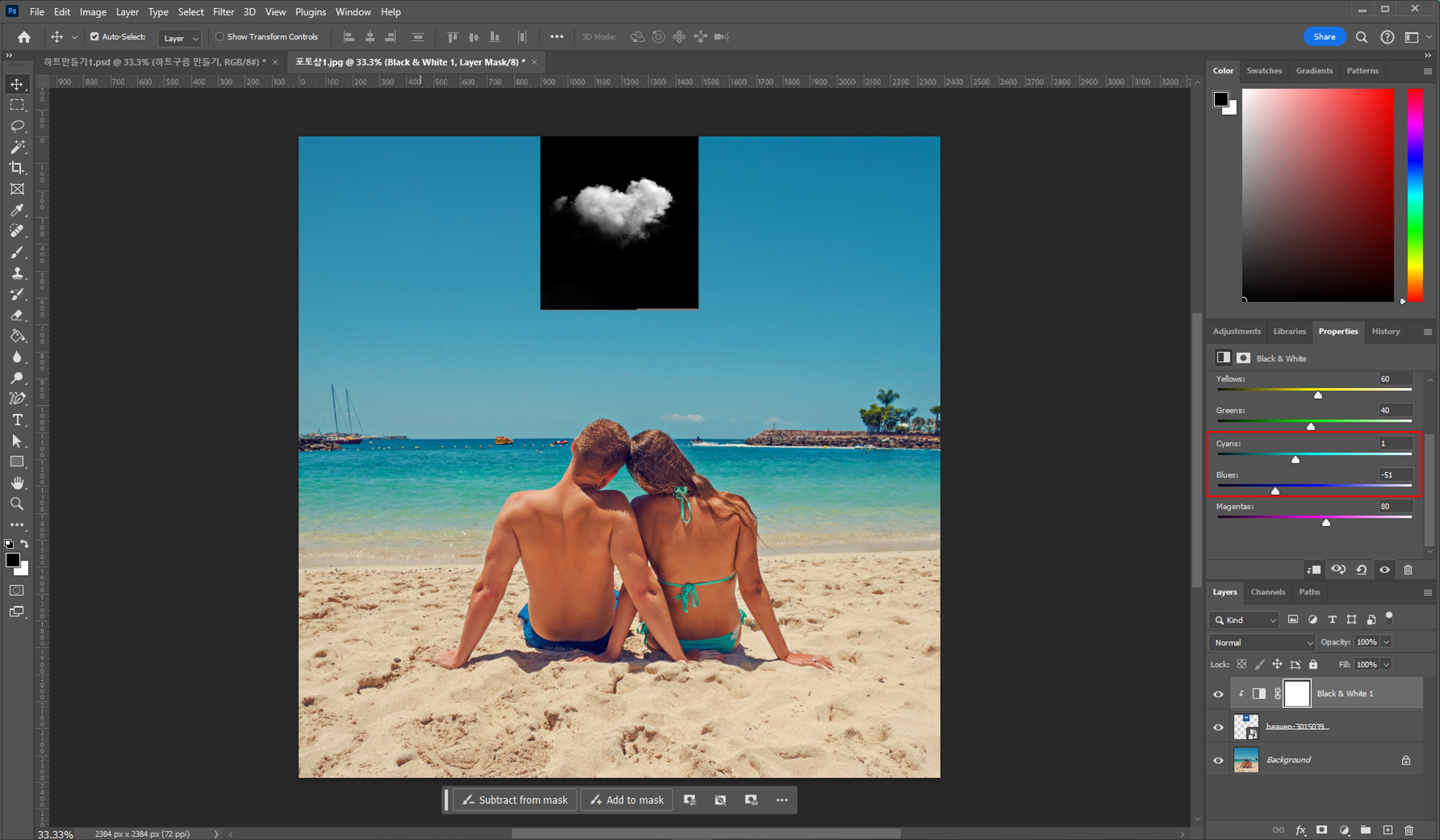Select the Crop tool
Screen dimensions: 1440x840
(x=17, y=168)
